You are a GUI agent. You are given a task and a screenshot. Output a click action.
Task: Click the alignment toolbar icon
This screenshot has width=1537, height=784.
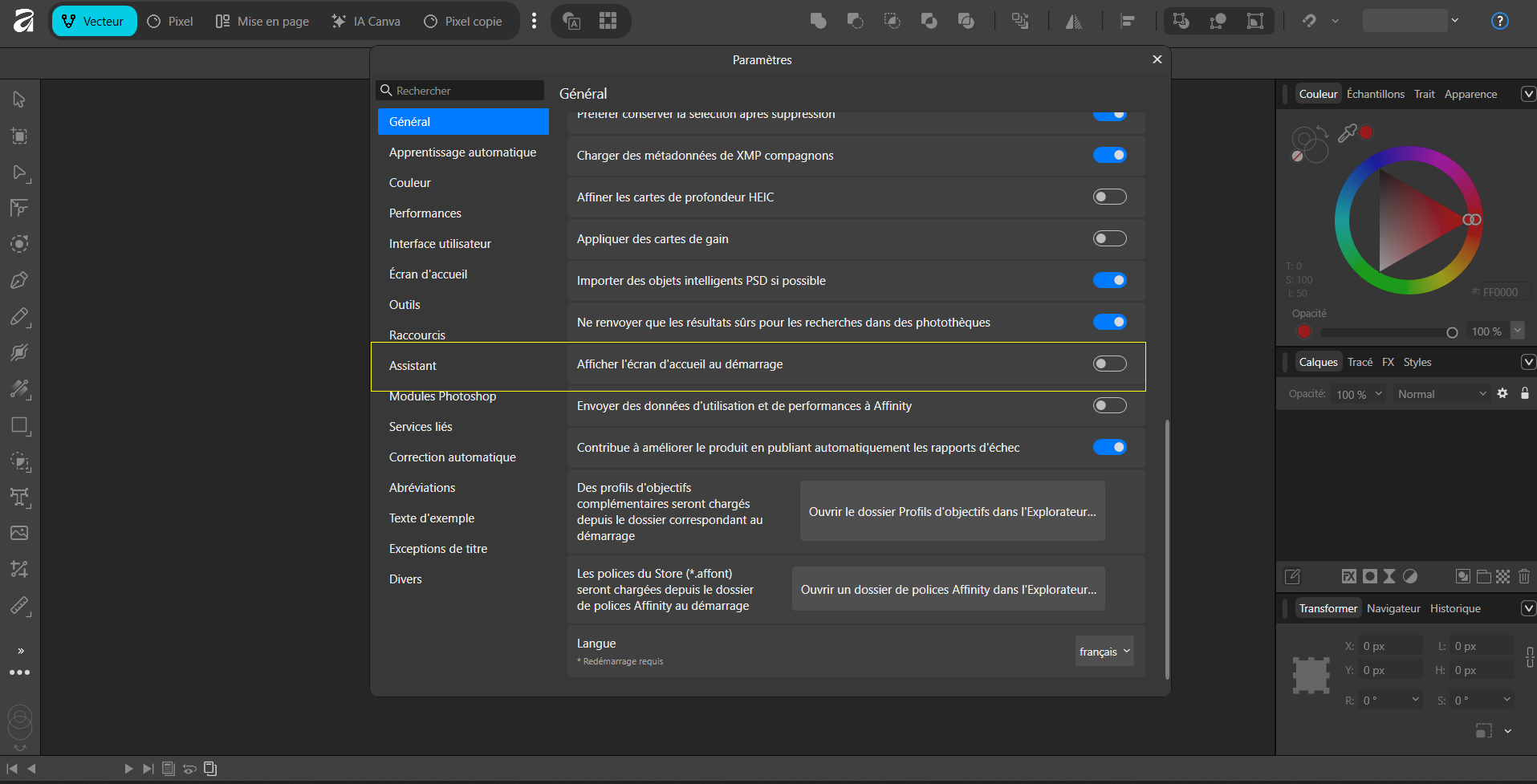click(x=1128, y=22)
